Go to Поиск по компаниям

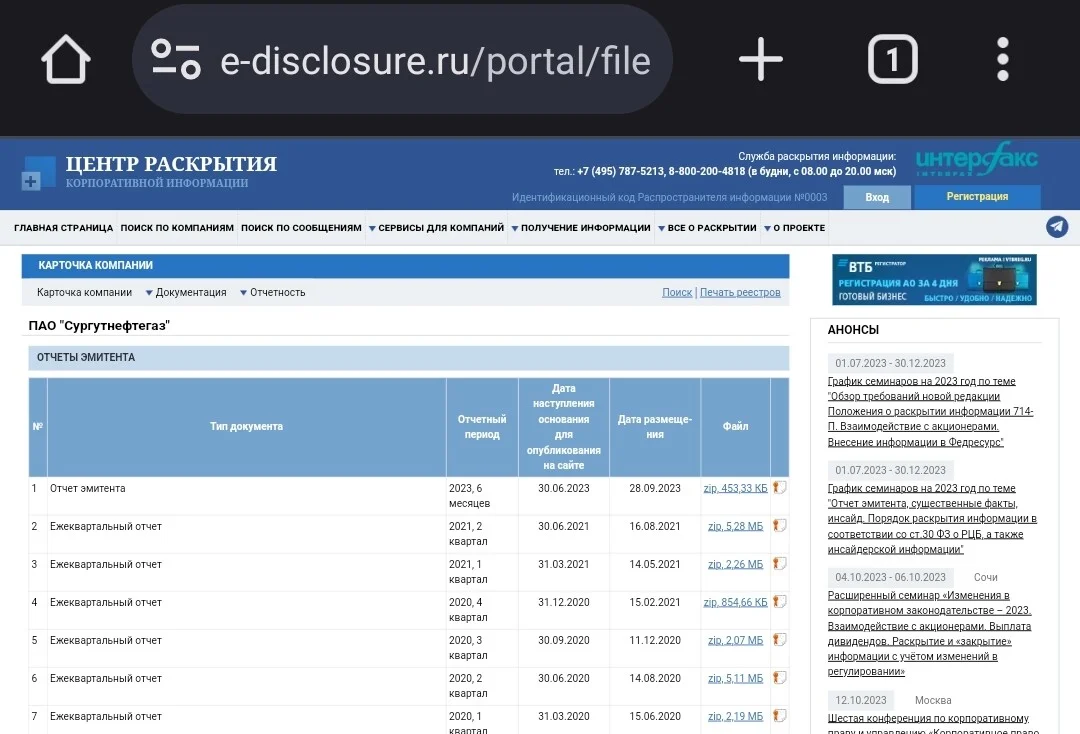pos(177,228)
